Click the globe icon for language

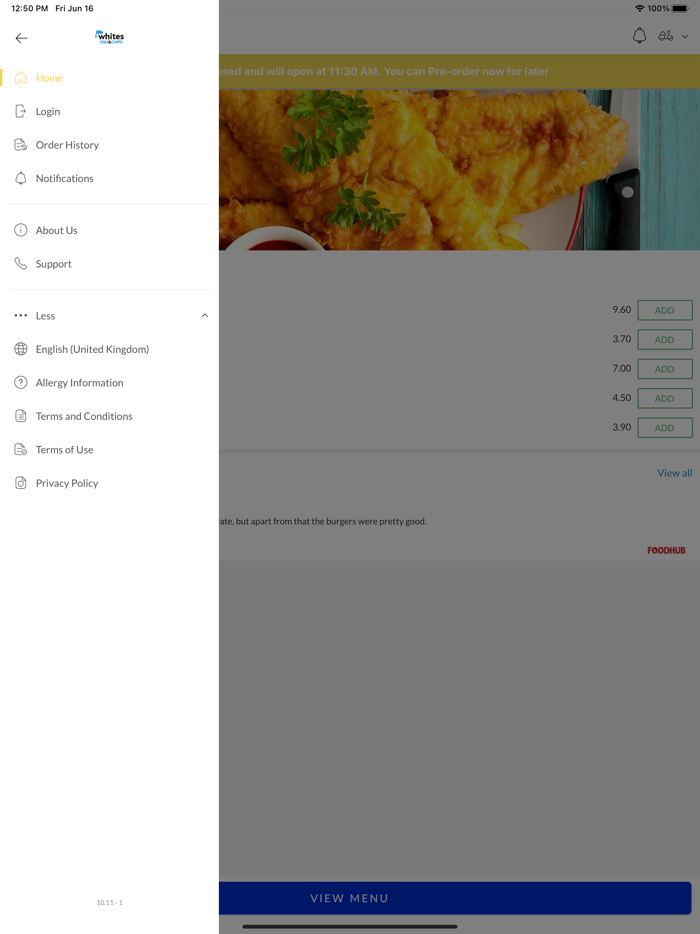point(21,349)
